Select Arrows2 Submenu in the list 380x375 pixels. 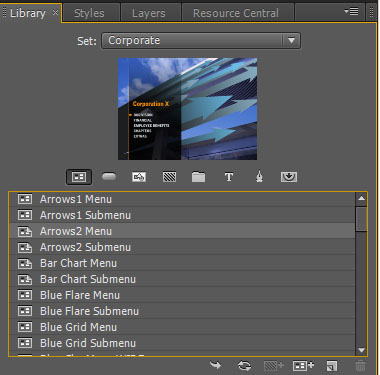pyautogui.click(x=182, y=247)
